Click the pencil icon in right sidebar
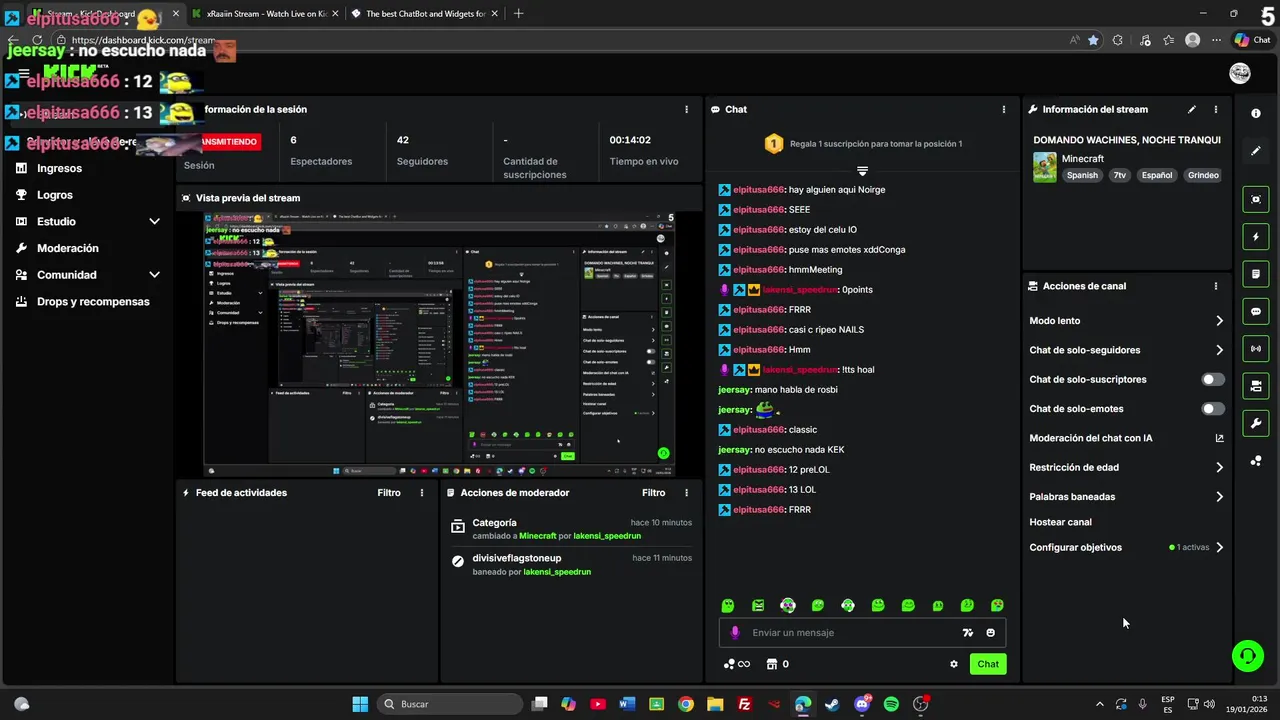The height and width of the screenshot is (720, 1280). coord(1256,151)
